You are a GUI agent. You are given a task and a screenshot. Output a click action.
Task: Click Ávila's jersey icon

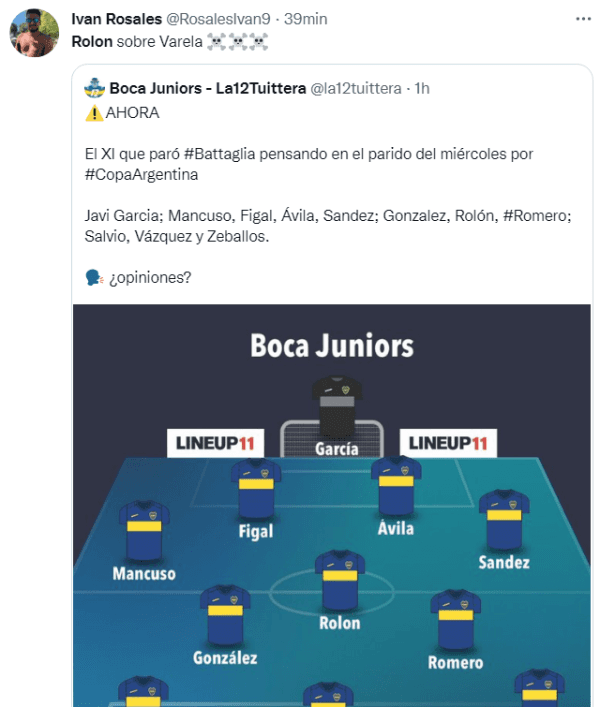click(x=396, y=486)
